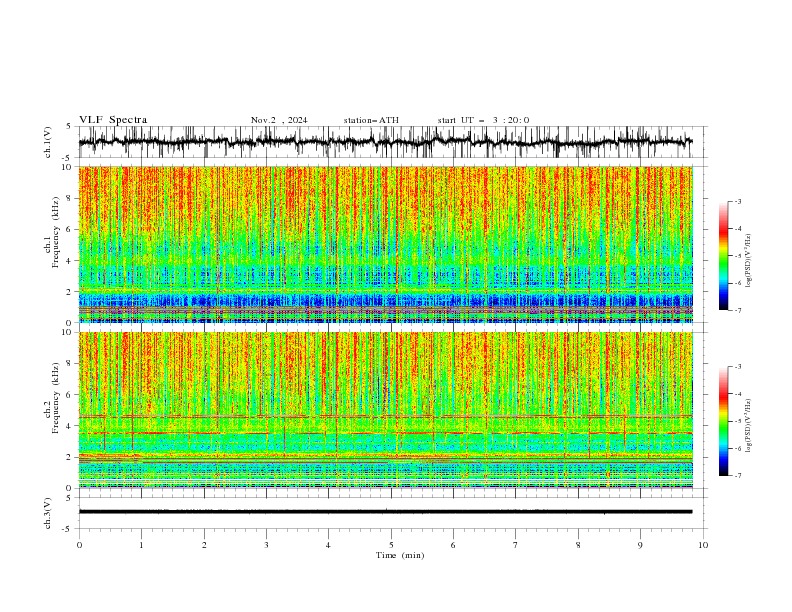Click the ch.2 colorbar title 'log(PSD)(V²/Hz)'
792x612 pixels.
749,425
